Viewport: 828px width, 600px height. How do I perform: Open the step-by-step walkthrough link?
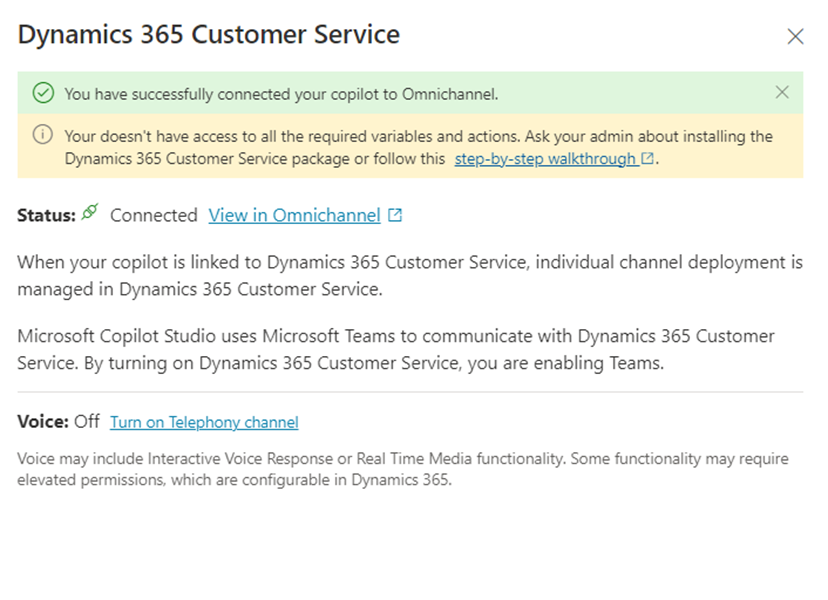coord(545,159)
